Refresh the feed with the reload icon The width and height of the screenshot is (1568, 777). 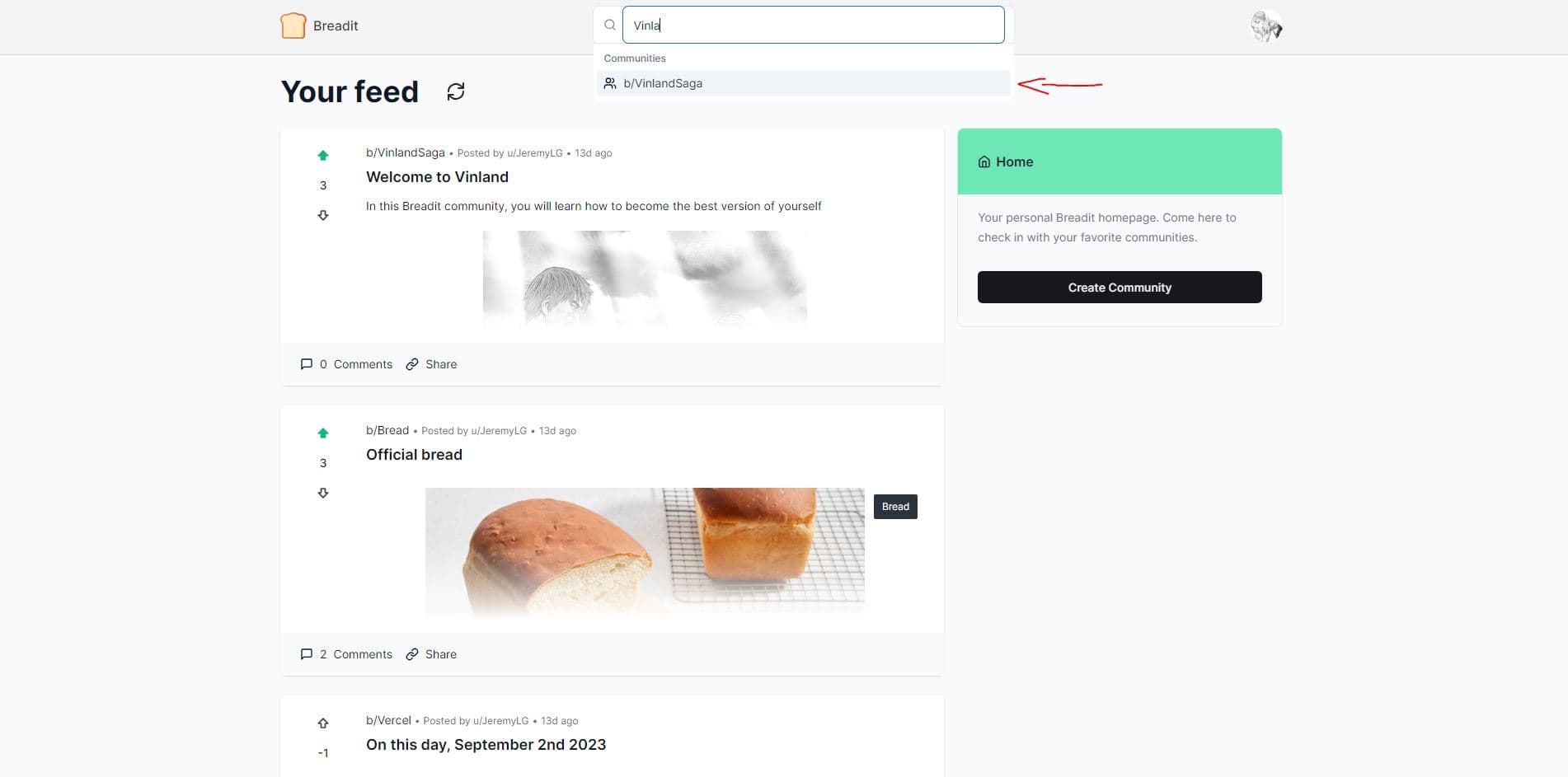456,91
